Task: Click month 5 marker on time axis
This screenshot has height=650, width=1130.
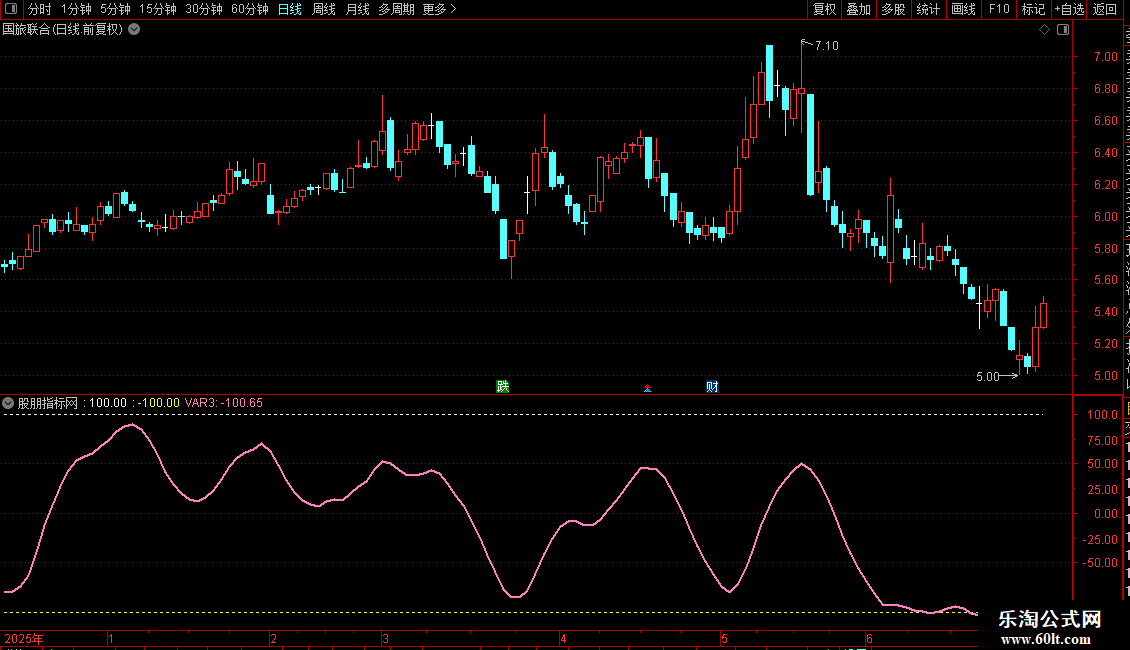Action: tap(724, 638)
